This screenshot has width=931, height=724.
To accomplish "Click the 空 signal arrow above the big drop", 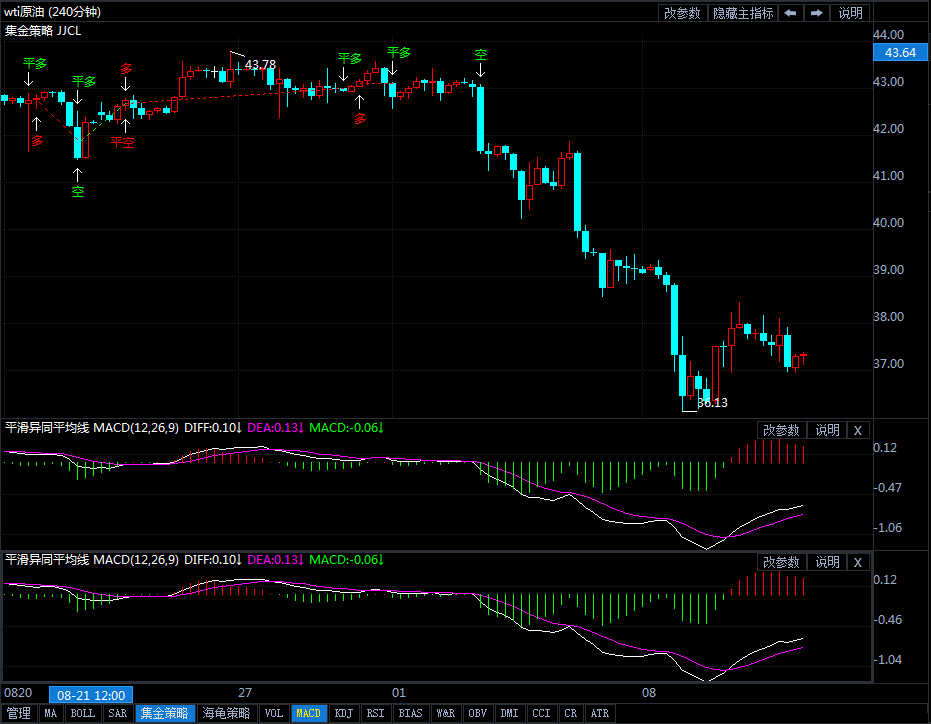I will tap(481, 58).
